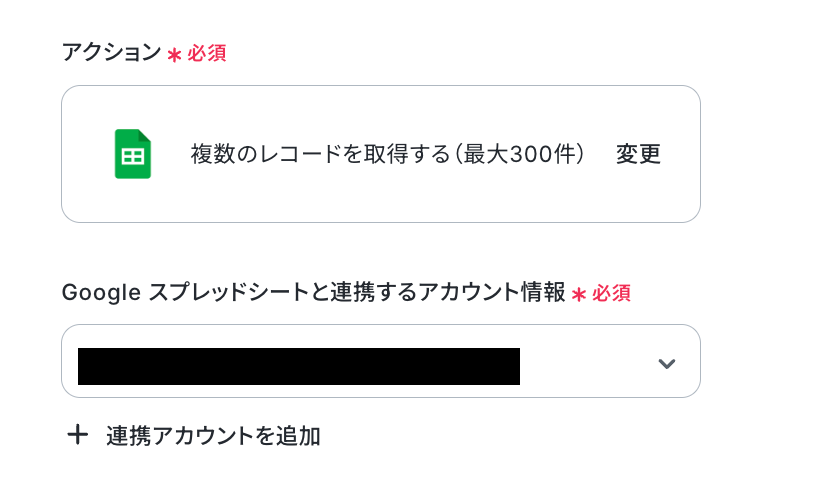
Task: Click the 必須 badge beside アクション
Action: click(207, 53)
